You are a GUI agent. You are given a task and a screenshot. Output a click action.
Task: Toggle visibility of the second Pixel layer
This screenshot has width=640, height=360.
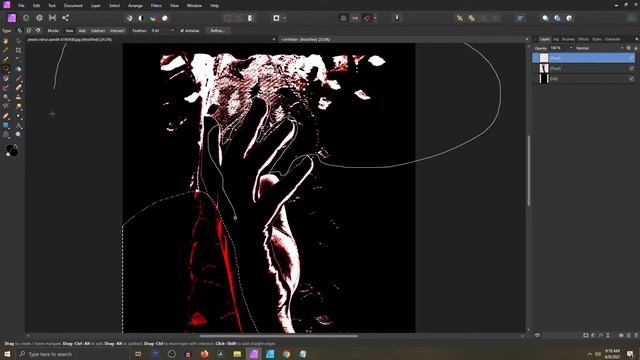(631, 69)
